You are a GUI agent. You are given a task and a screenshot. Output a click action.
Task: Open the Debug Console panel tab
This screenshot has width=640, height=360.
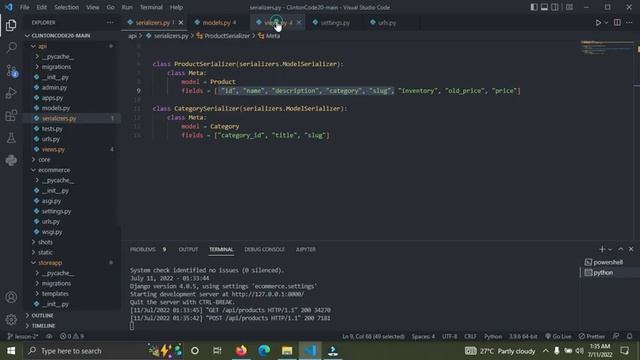(x=264, y=249)
